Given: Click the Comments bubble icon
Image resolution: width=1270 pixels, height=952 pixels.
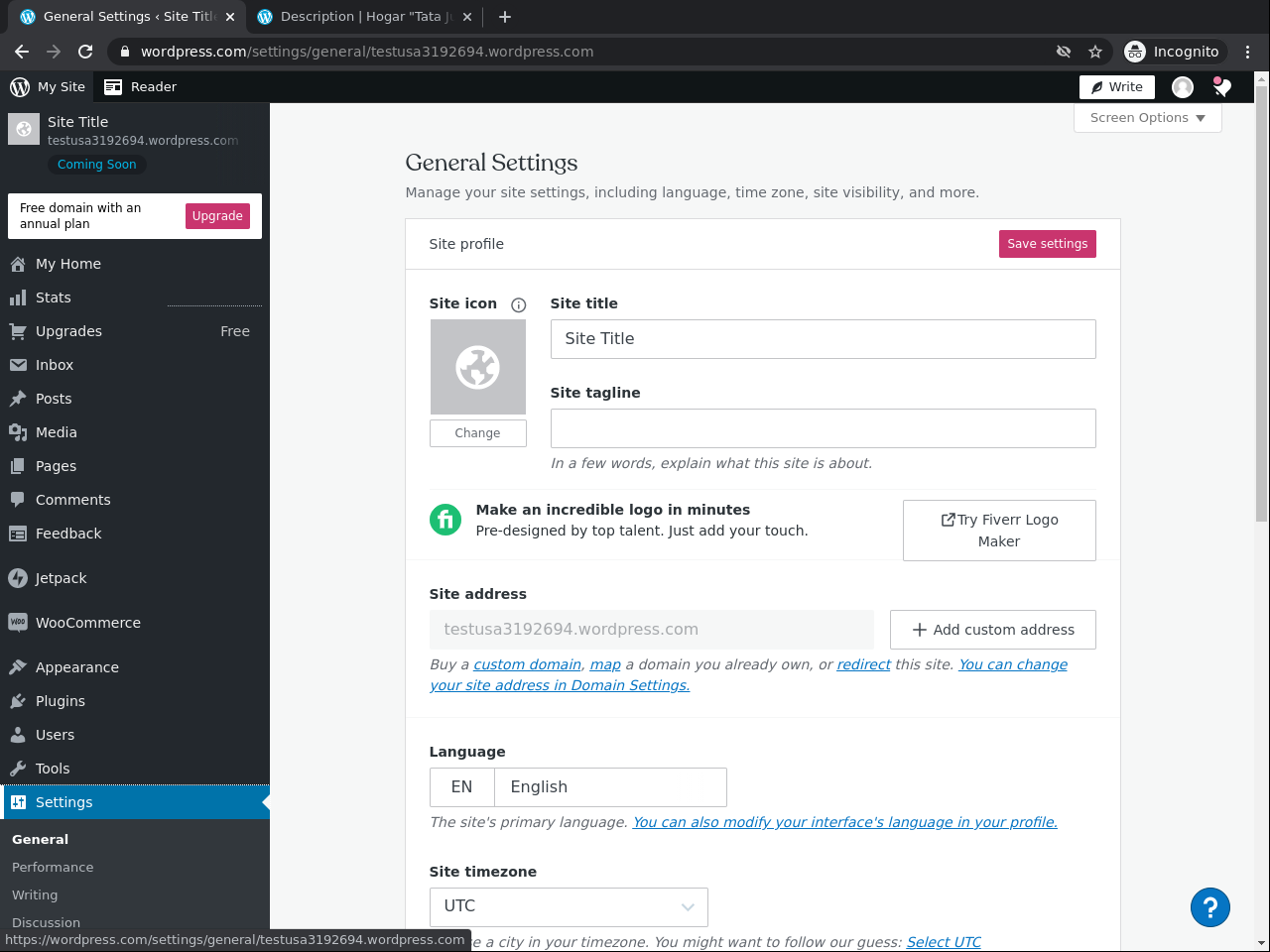Looking at the screenshot, I should pos(18,500).
